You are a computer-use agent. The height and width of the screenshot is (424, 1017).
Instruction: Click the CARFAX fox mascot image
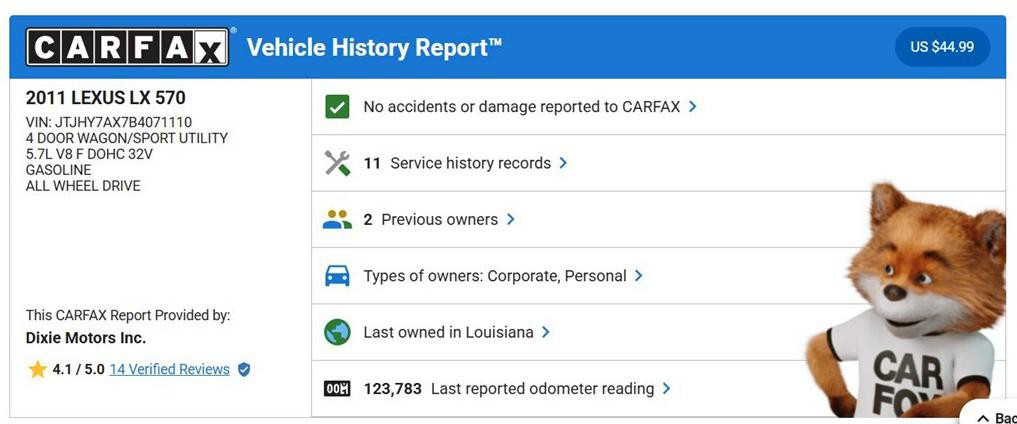click(x=909, y=301)
